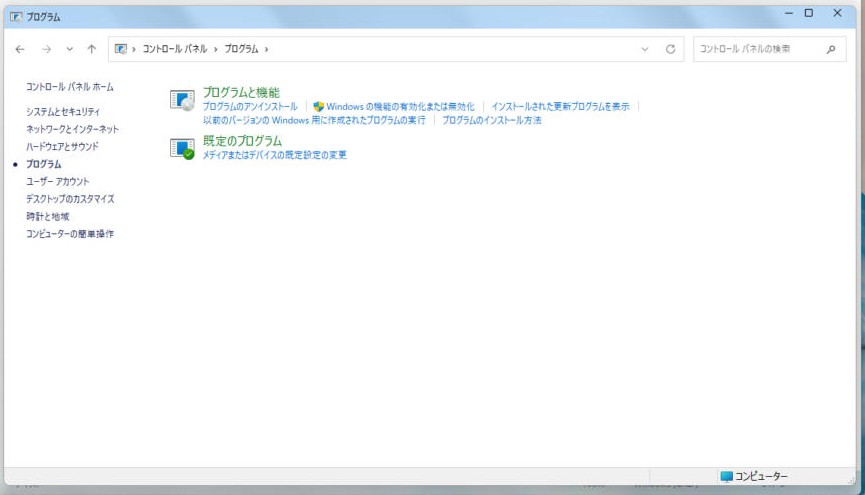Viewport: 865px width, 495px height.
Task: Click メディアまたはデバイスの既定設定の変更 link
Action: tap(275, 155)
